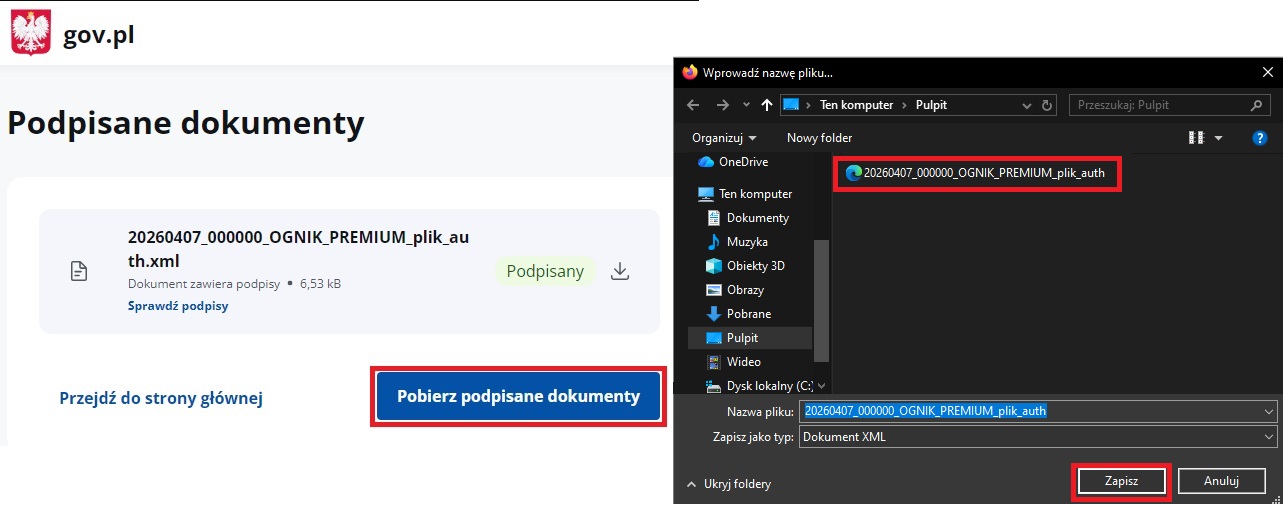This screenshot has width=1284, height=505.
Task: Click the Przeszukaj: Pulpit search field
Action: tap(1160, 105)
